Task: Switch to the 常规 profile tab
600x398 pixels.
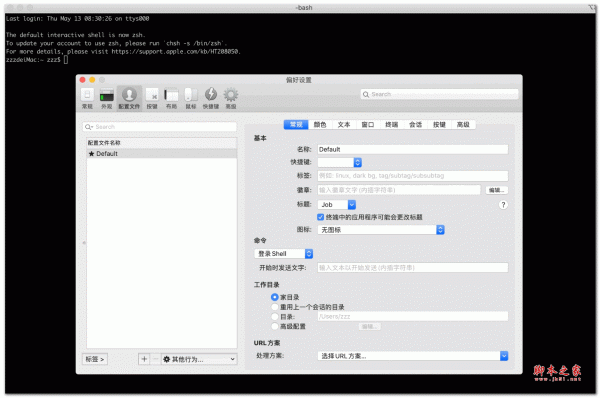Action: click(296, 124)
